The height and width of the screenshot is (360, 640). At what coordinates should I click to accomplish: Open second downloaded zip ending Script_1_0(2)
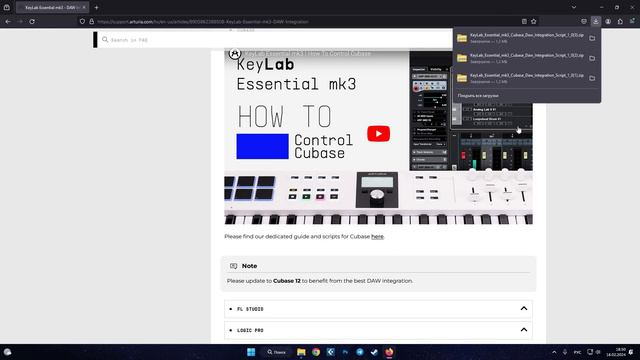tap(520, 58)
